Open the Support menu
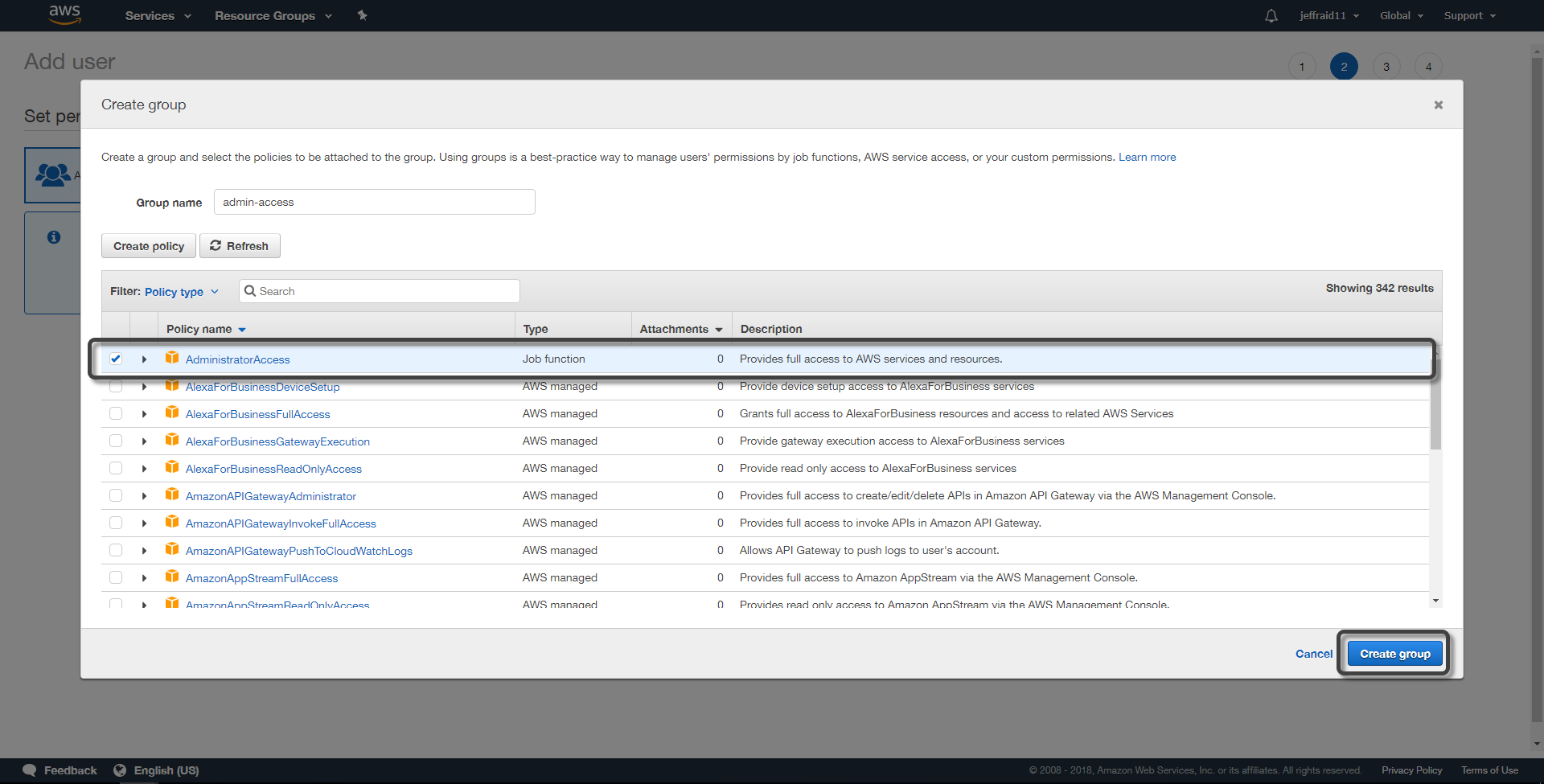 point(1469,16)
